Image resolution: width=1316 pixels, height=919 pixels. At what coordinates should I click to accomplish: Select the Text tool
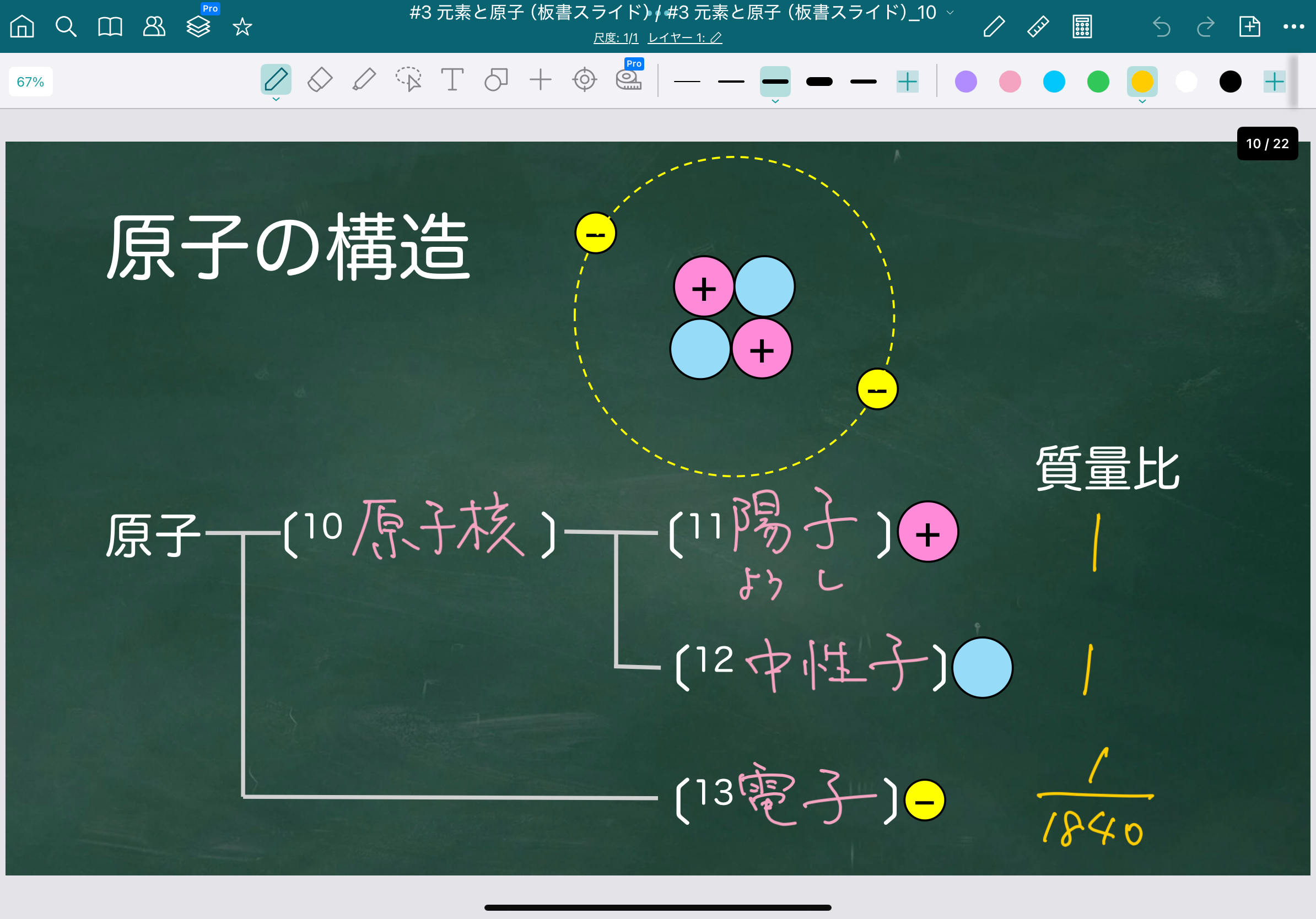click(452, 80)
